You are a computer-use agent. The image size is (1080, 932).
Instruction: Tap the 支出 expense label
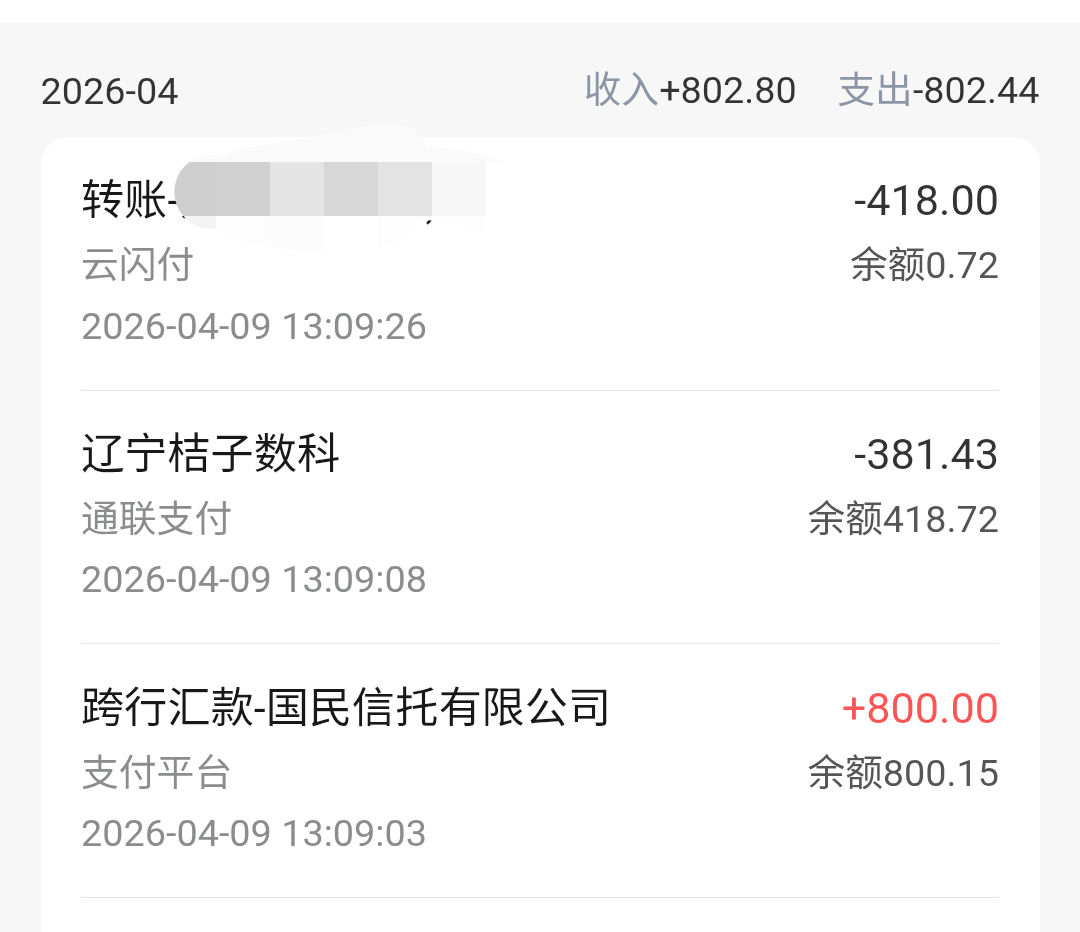tap(874, 90)
